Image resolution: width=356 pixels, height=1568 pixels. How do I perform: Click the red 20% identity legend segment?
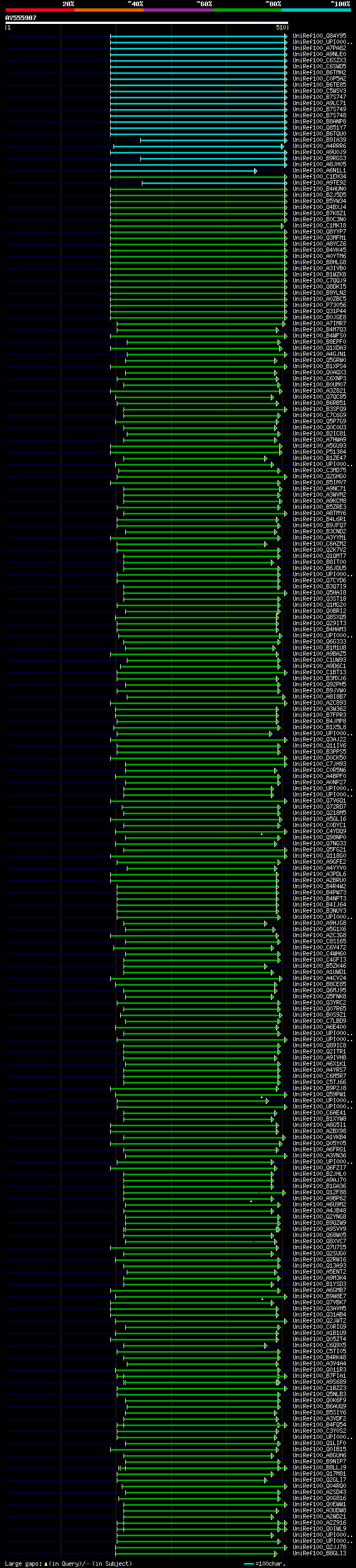(39, 11)
